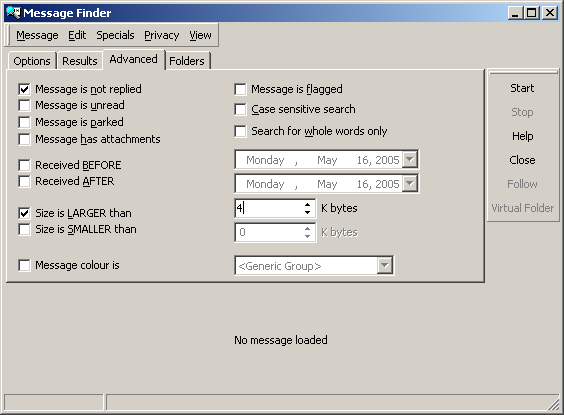Check Case sensitive search
This screenshot has width=564, height=415.
coord(240,109)
